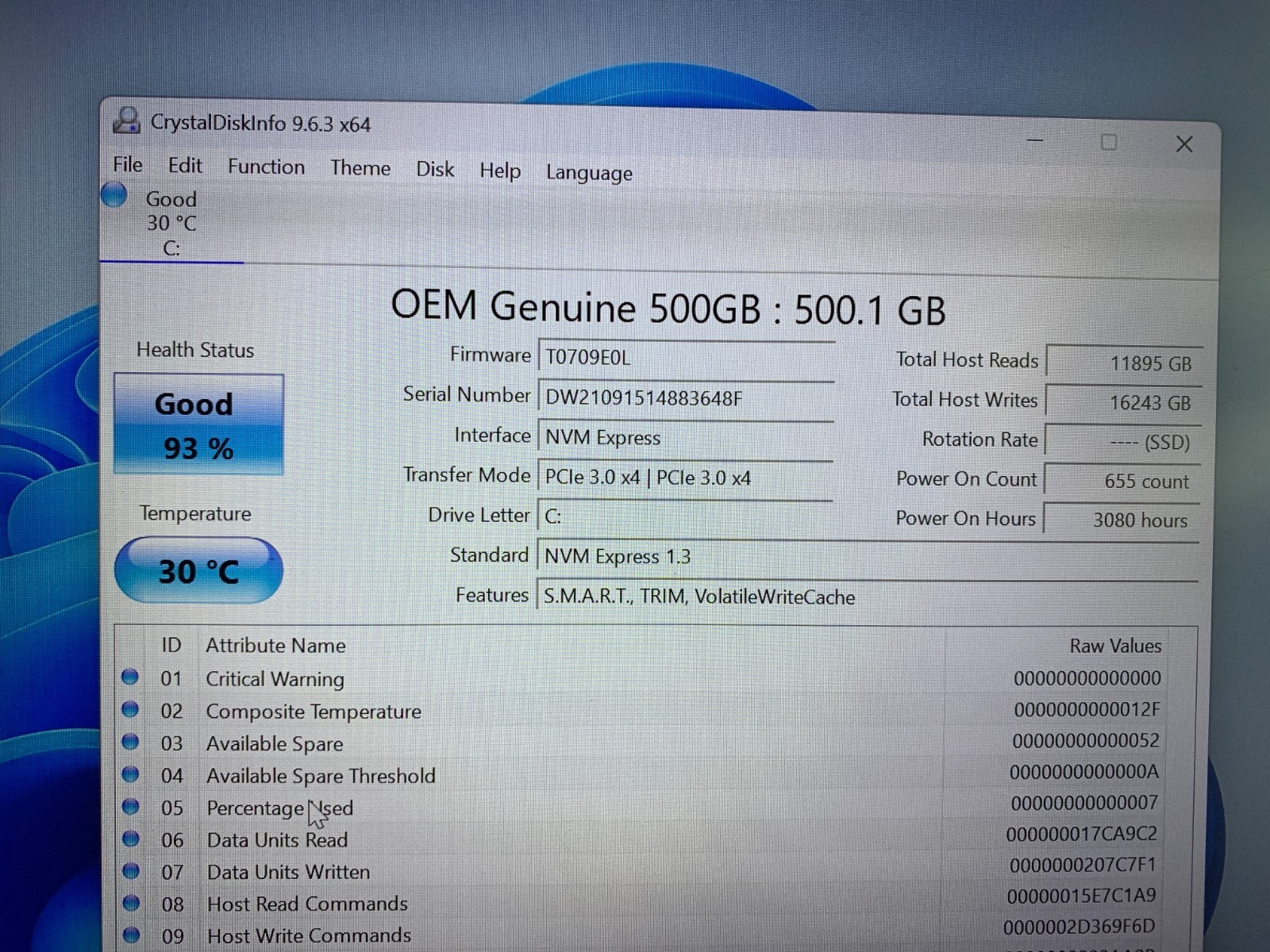
Task: Open the Theme menu
Action: 360,168
